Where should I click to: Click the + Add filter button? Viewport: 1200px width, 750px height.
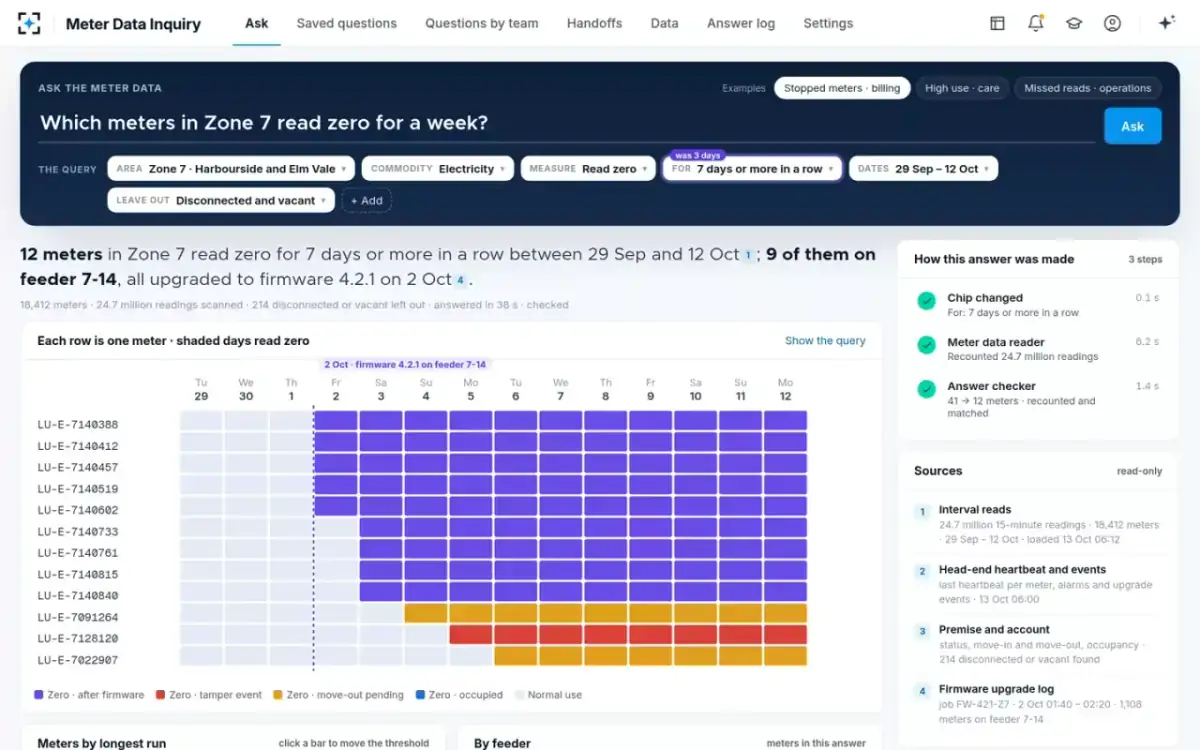366,200
